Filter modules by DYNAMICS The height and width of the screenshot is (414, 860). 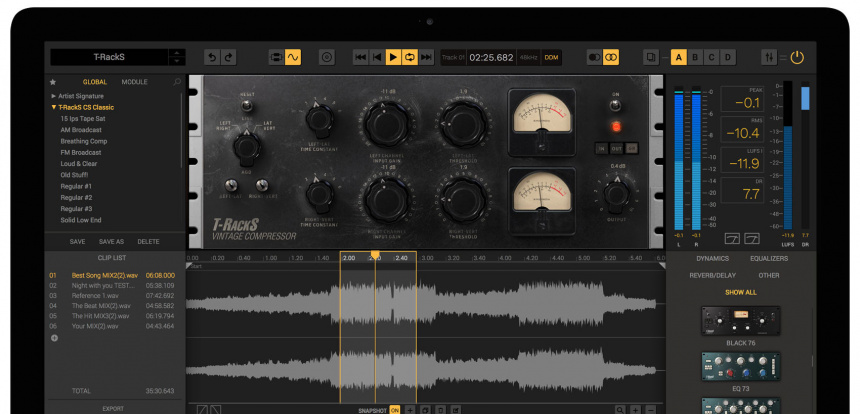712,259
